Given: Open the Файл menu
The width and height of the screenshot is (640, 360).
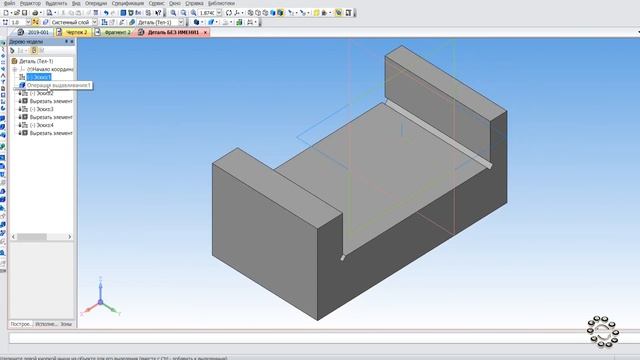Looking at the screenshot, I should pyautogui.click(x=9, y=3).
